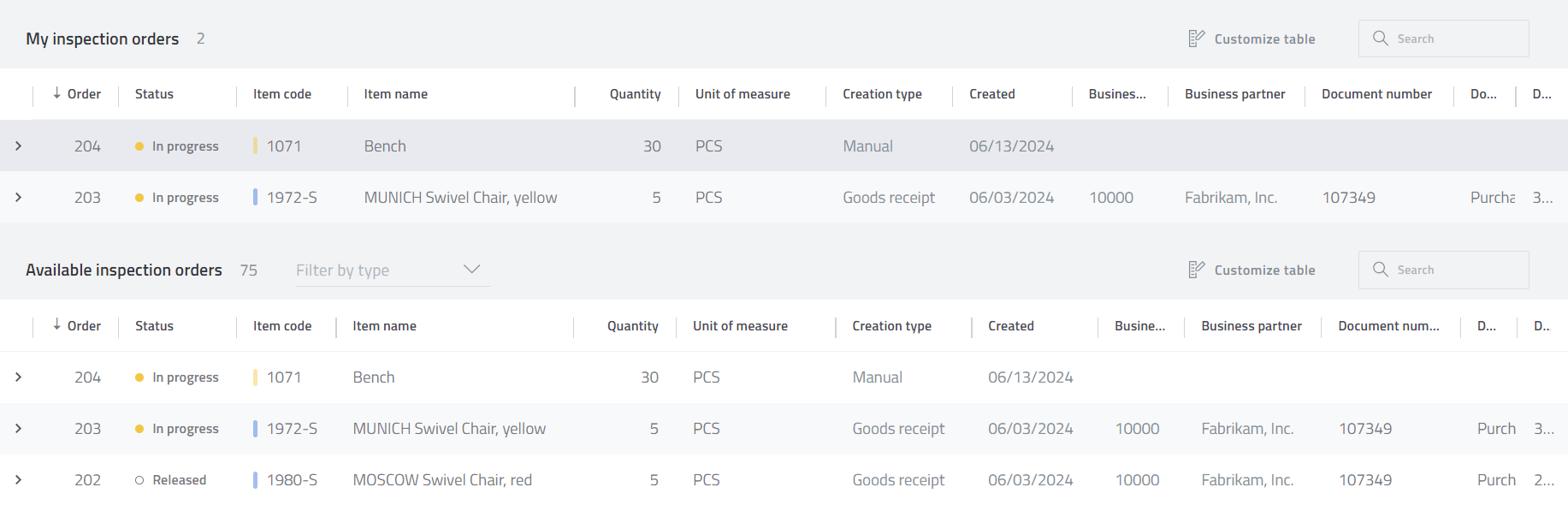The image size is (1568, 505).
Task: Click the Order sort arrow in Available inspection orders
Action: [x=56, y=325]
